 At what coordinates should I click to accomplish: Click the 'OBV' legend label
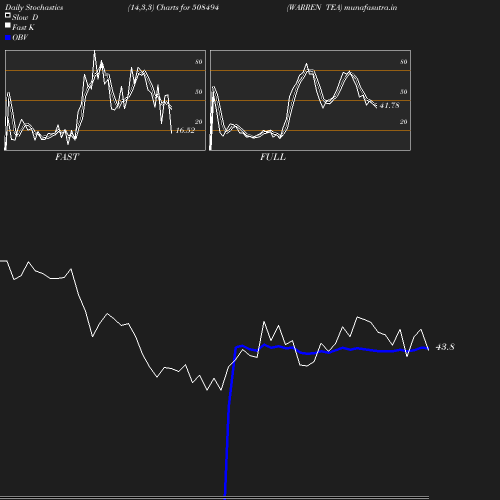coord(20,37)
